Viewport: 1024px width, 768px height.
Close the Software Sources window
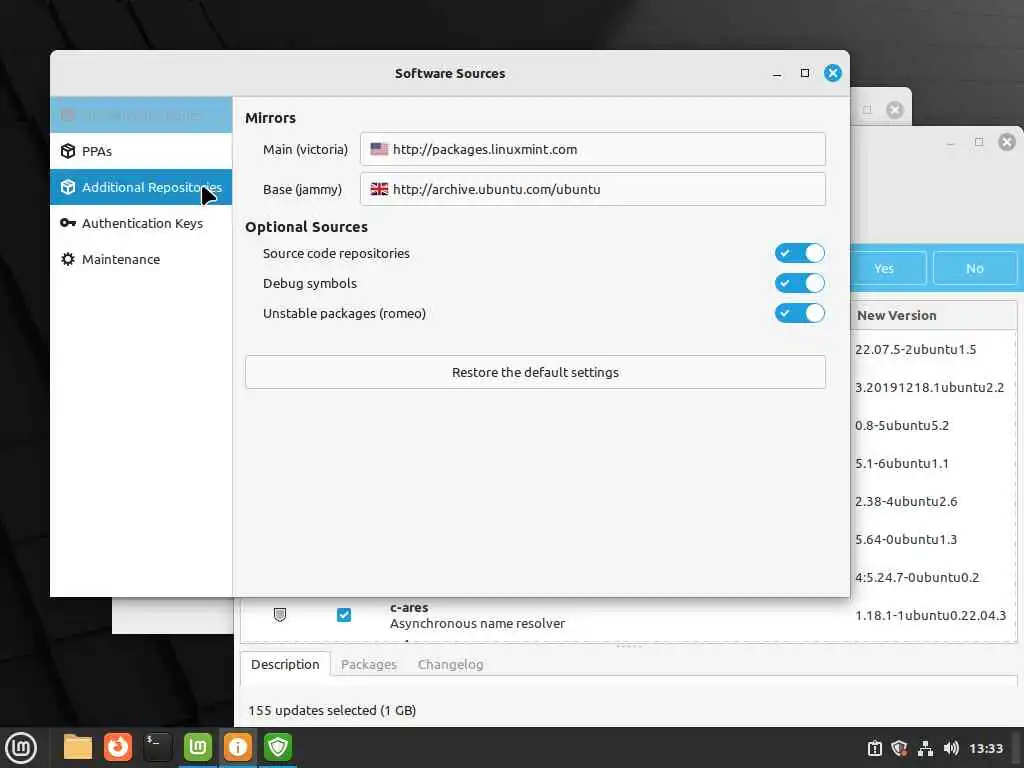click(x=833, y=73)
